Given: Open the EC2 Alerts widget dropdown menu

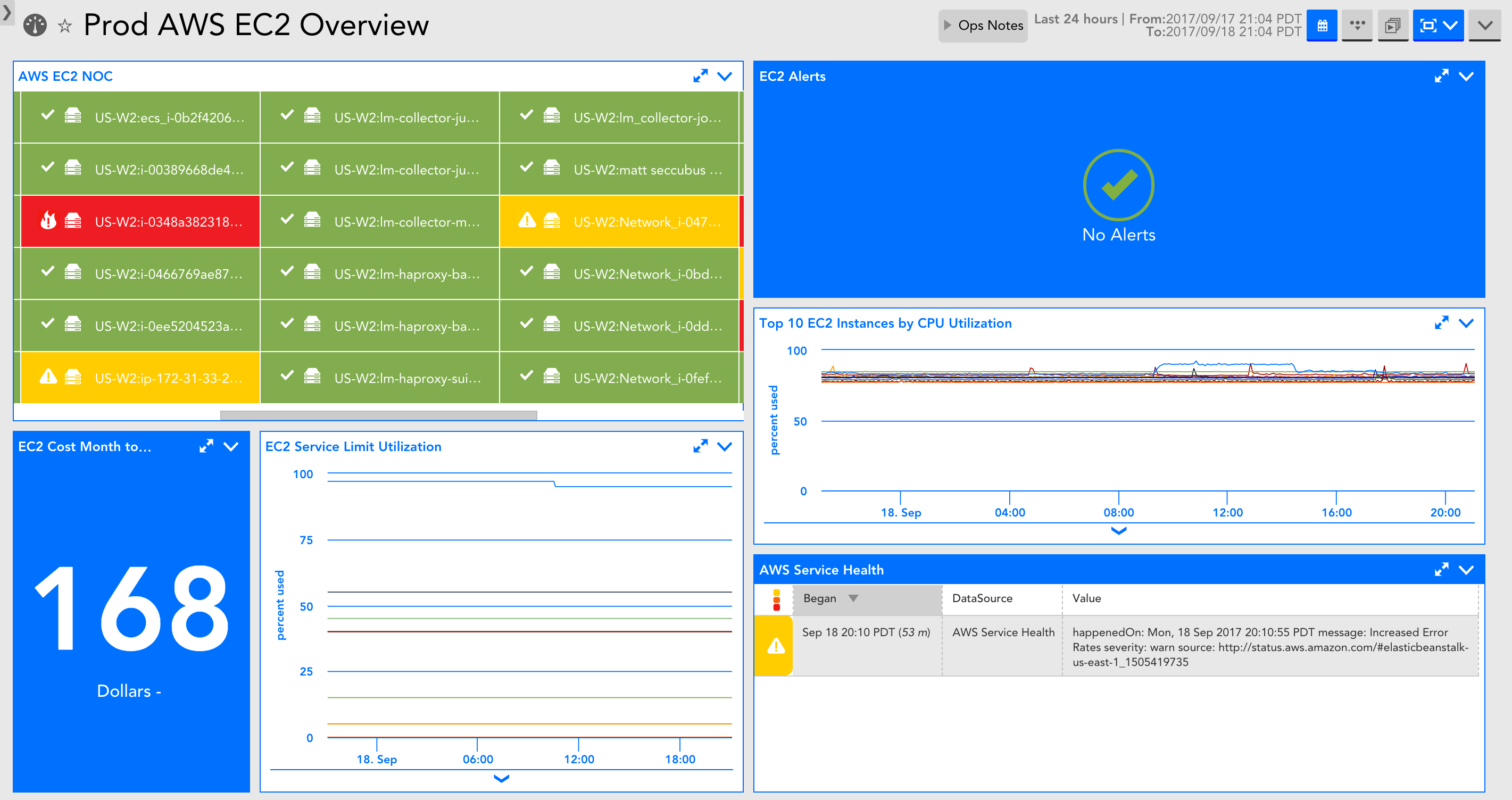Looking at the screenshot, I should click(1466, 76).
